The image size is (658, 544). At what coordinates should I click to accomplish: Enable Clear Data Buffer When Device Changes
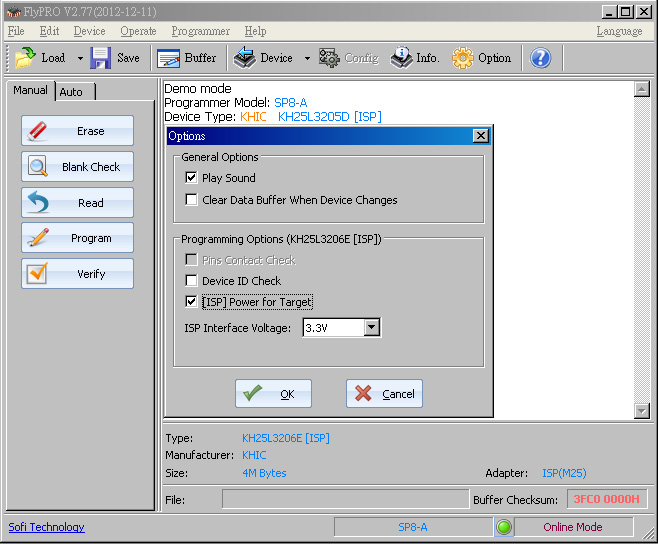(191, 199)
